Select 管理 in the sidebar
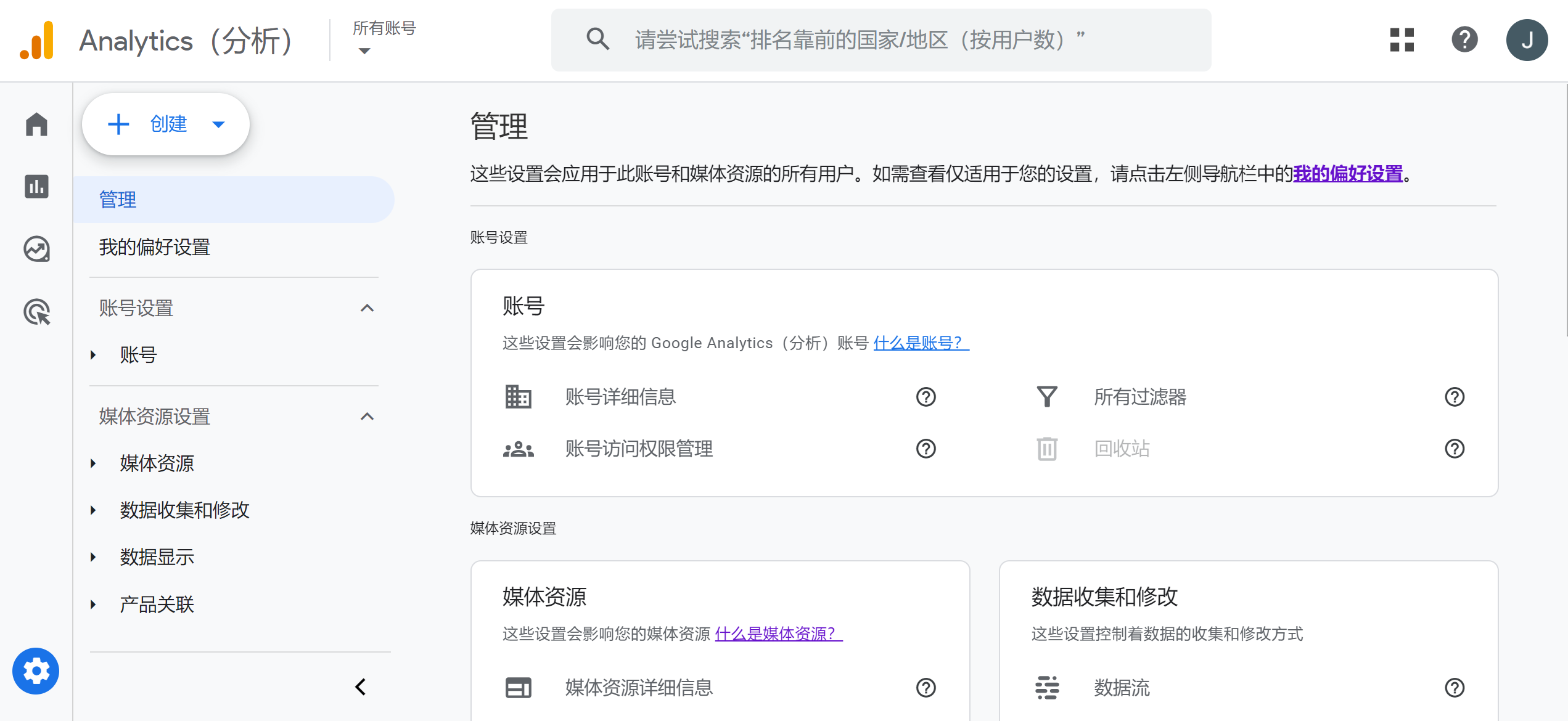Viewport: 1568px width, 721px height. pyautogui.click(x=234, y=200)
